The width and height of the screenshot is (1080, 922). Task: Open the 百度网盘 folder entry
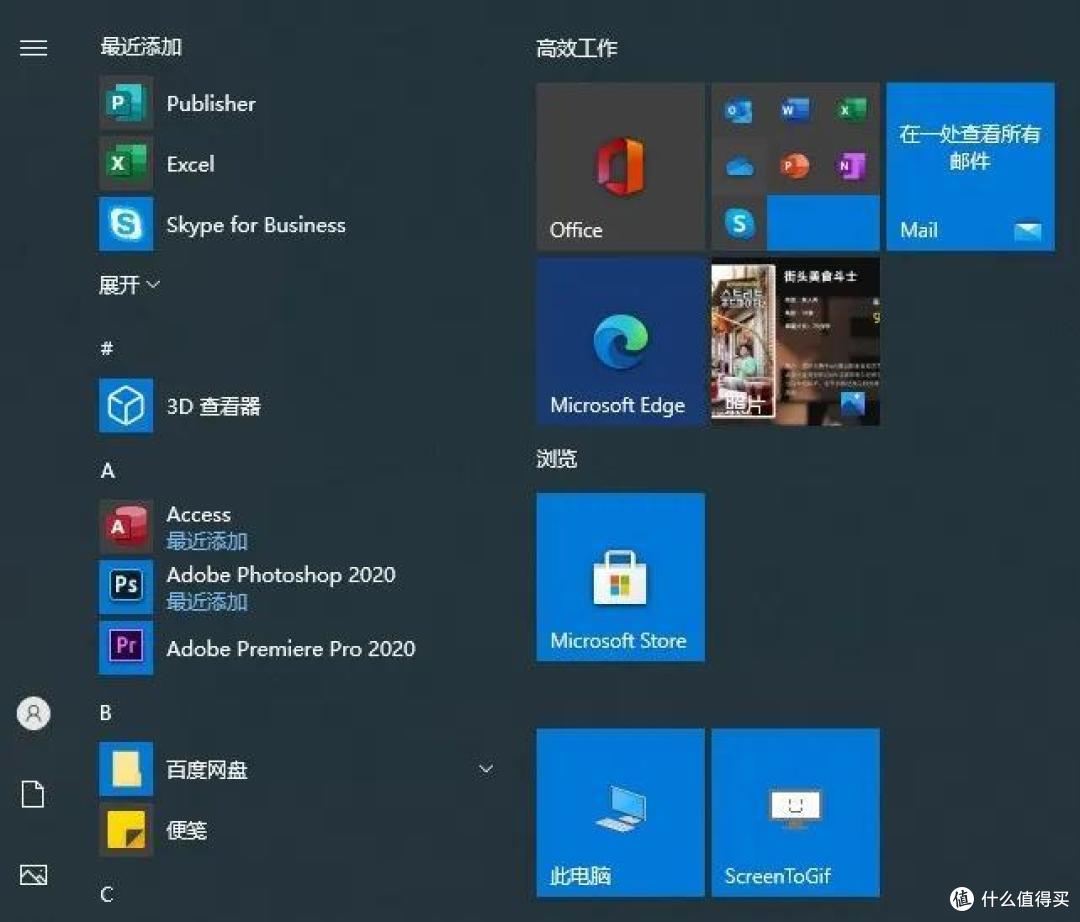296,769
